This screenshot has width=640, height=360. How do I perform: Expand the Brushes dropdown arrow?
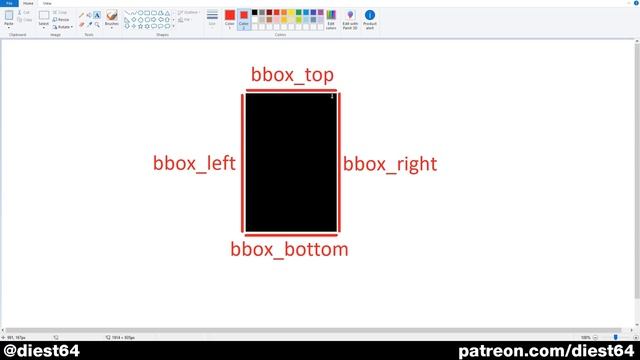pyautogui.click(x=111, y=28)
